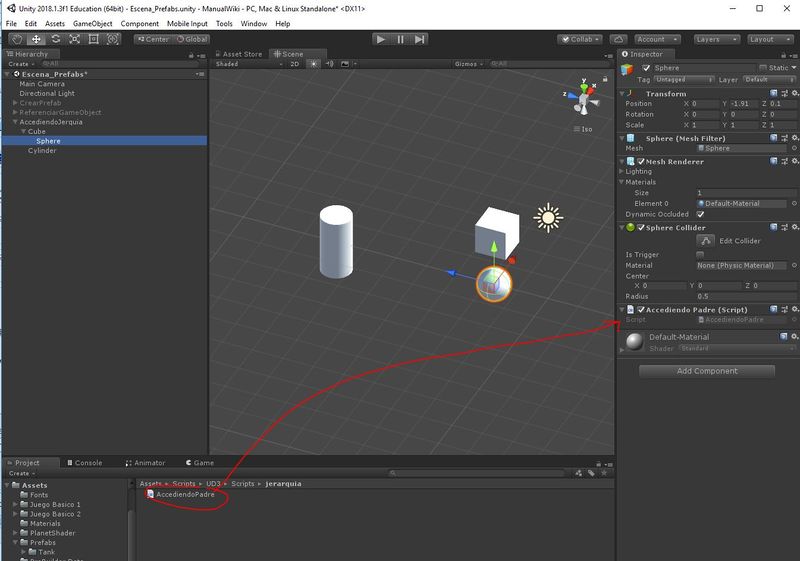Click the Radius value field
The width and height of the screenshot is (800, 561).
tap(746, 296)
